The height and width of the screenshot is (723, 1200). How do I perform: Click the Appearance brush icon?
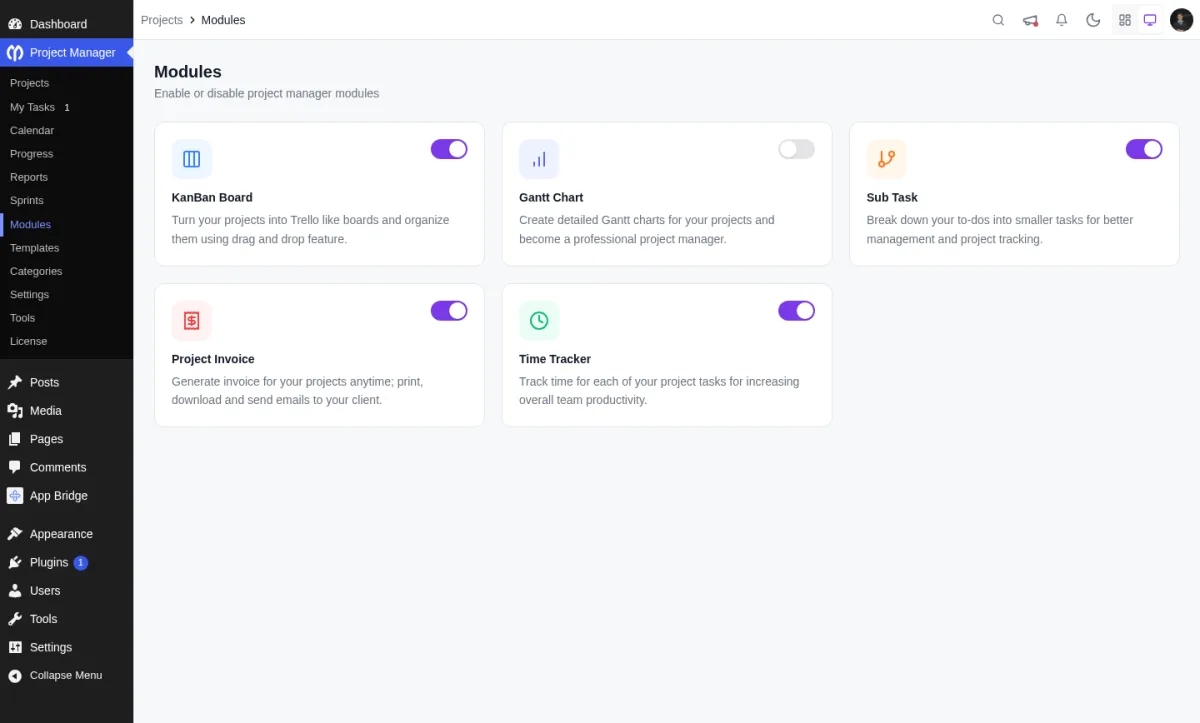click(15, 534)
